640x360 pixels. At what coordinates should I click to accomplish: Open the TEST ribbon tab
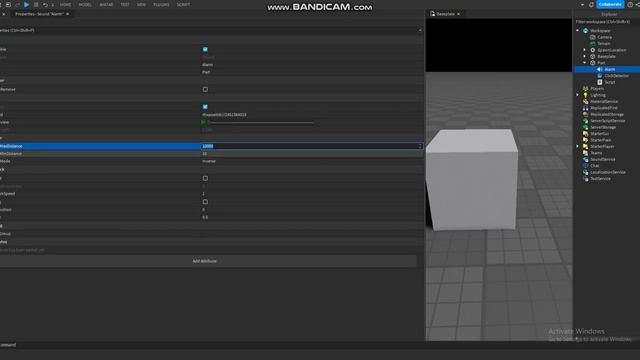(x=125, y=4)
